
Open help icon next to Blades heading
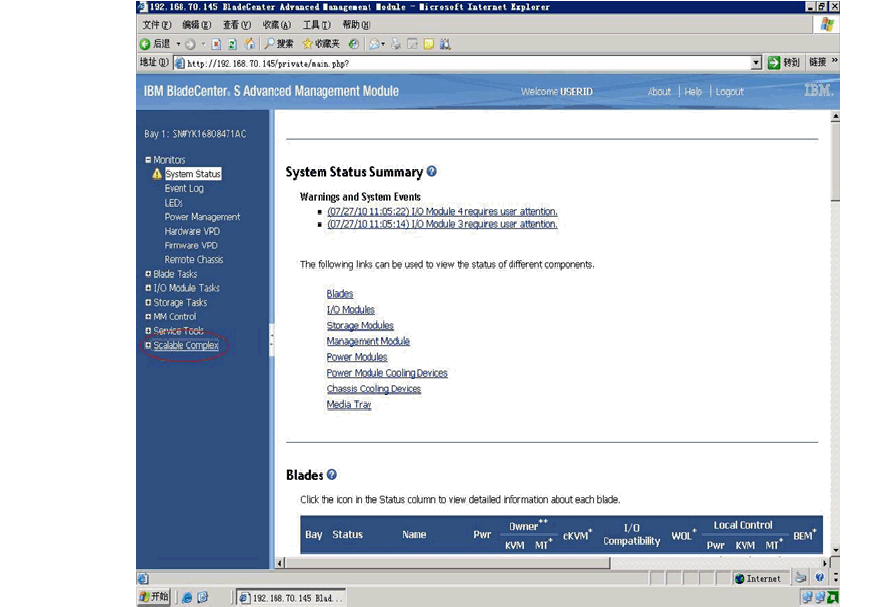point(331,474)
